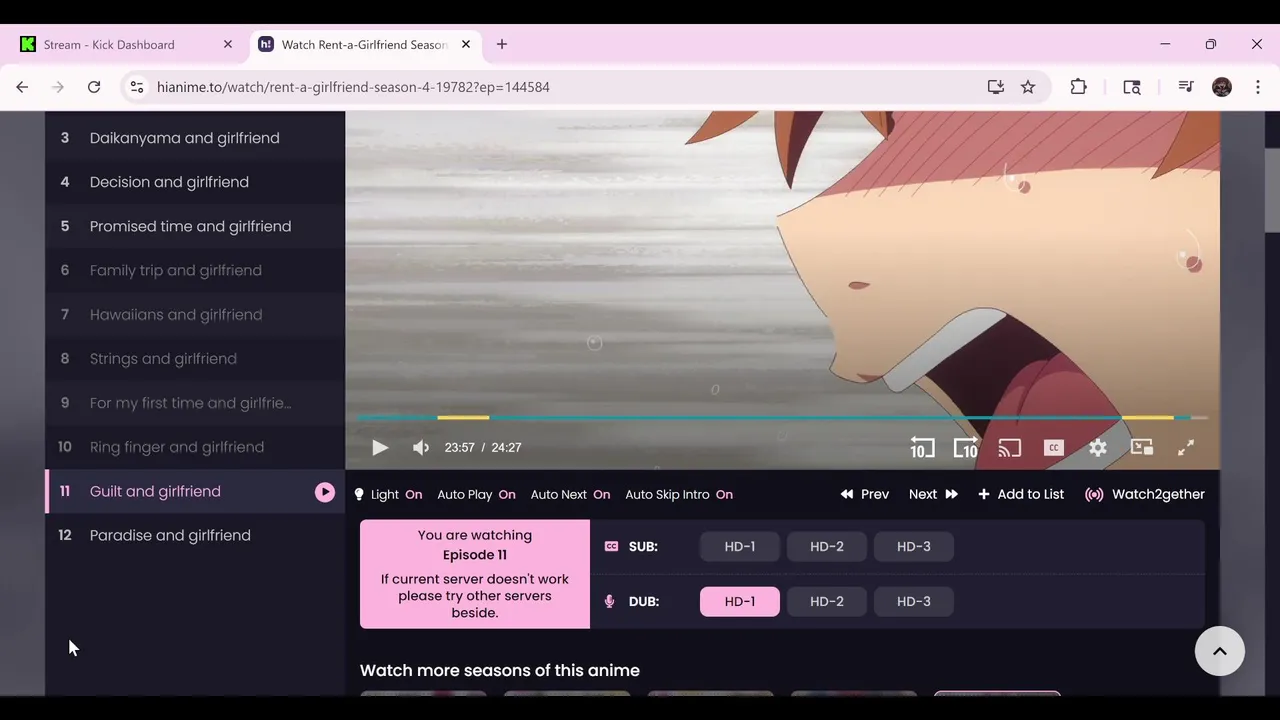
Task: Open video player settings gear
Action: click(x=1098, y=448)
